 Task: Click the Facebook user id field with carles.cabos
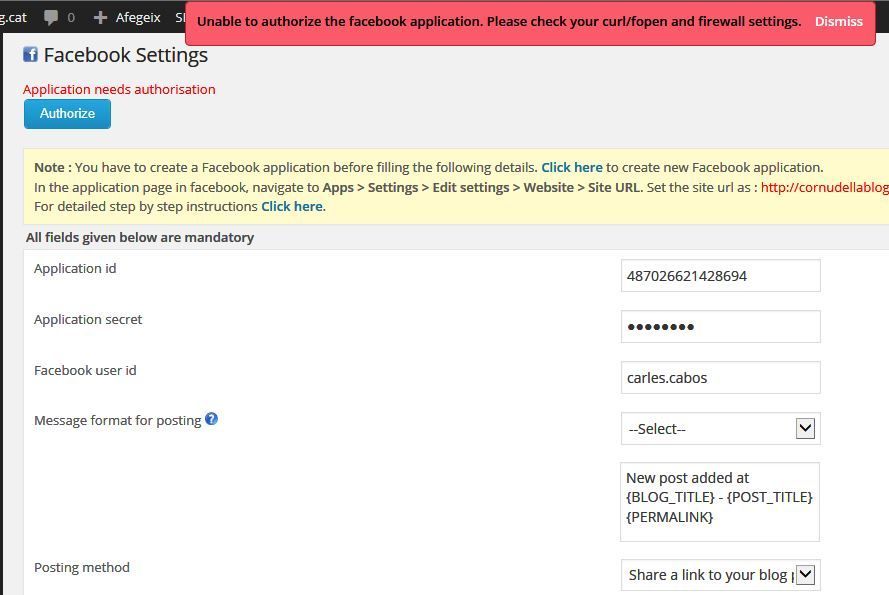(x=721, y=378)
